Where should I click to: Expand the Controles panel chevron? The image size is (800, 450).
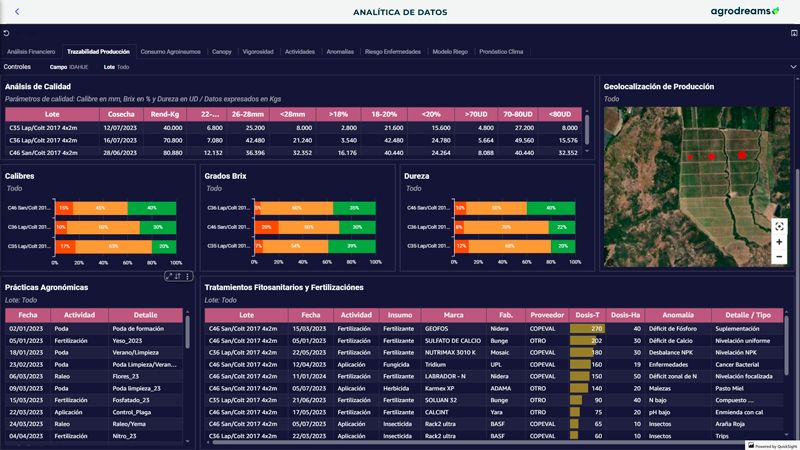click(x=791, y=66)
